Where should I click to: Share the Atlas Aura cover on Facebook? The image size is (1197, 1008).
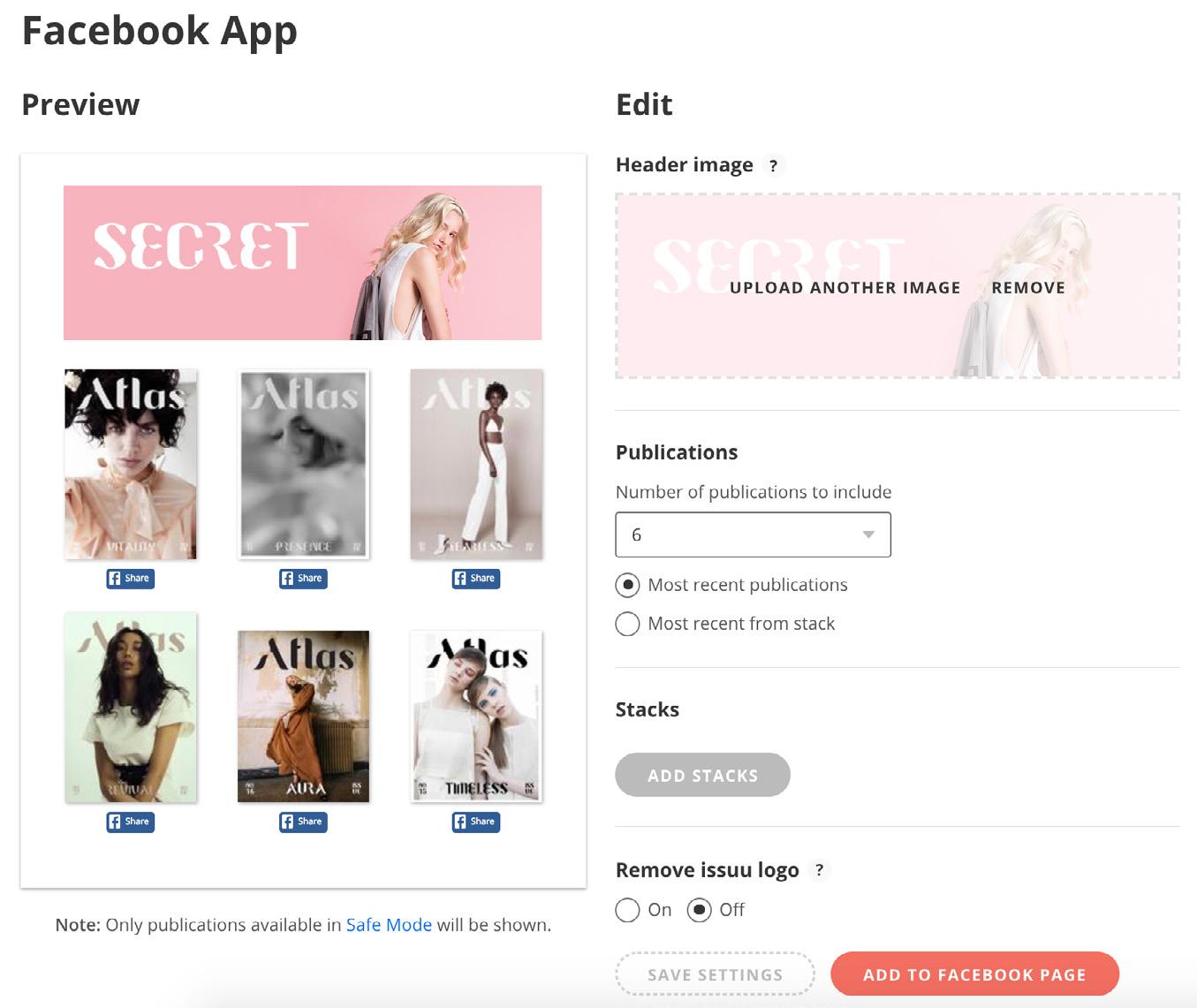[303, 822]
